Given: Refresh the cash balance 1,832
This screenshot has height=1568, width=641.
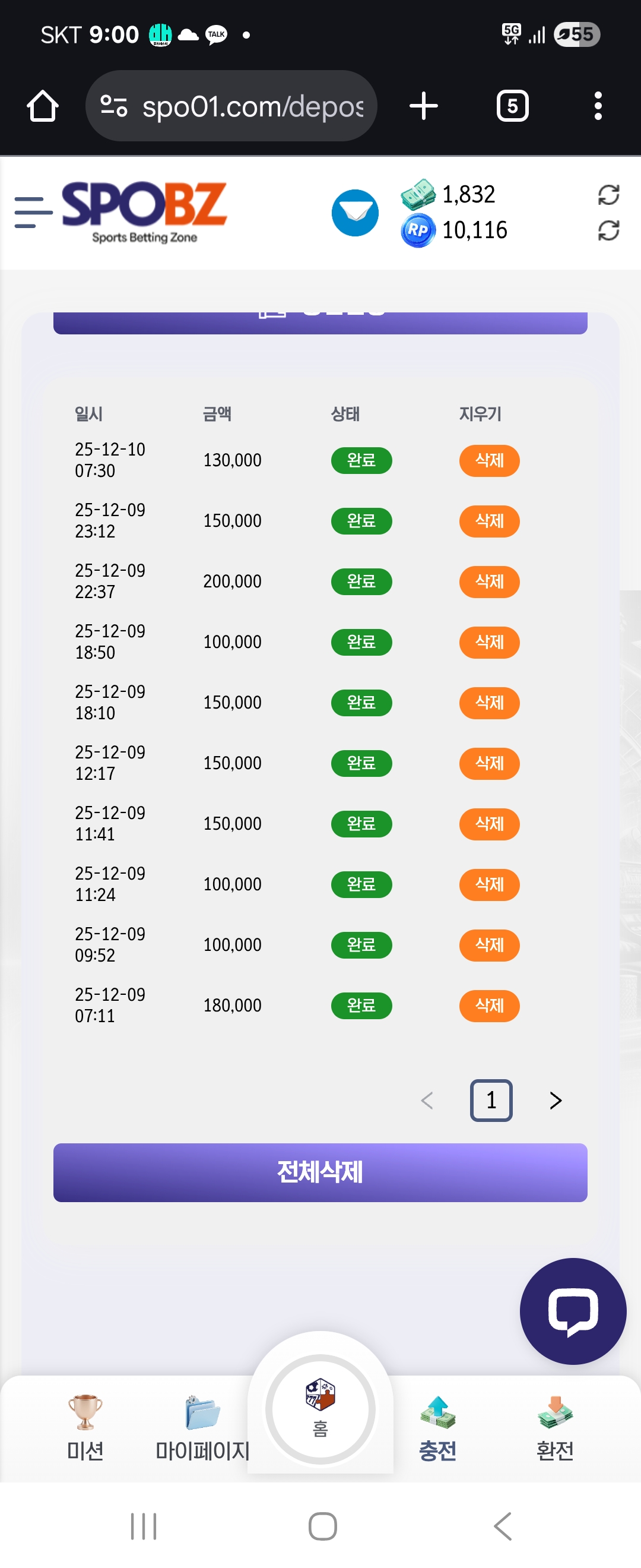Looking at the screenshot, I should [x=608, y=195].
